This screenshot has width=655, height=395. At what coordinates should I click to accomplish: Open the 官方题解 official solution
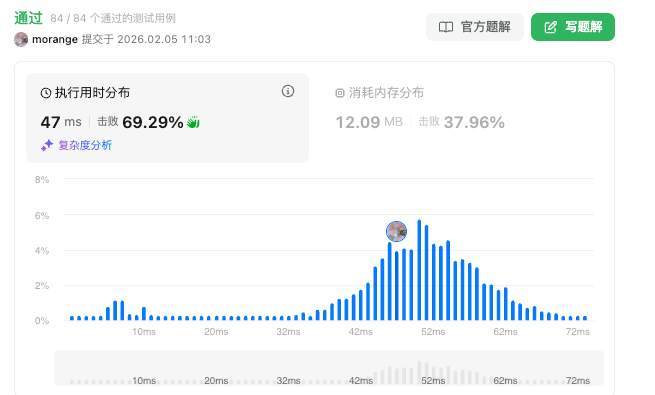coord(475,27)
